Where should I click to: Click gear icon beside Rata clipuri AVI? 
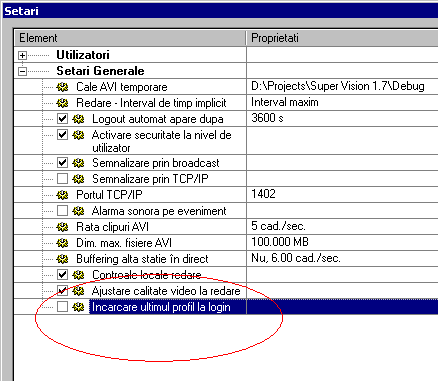pos(62,227)
